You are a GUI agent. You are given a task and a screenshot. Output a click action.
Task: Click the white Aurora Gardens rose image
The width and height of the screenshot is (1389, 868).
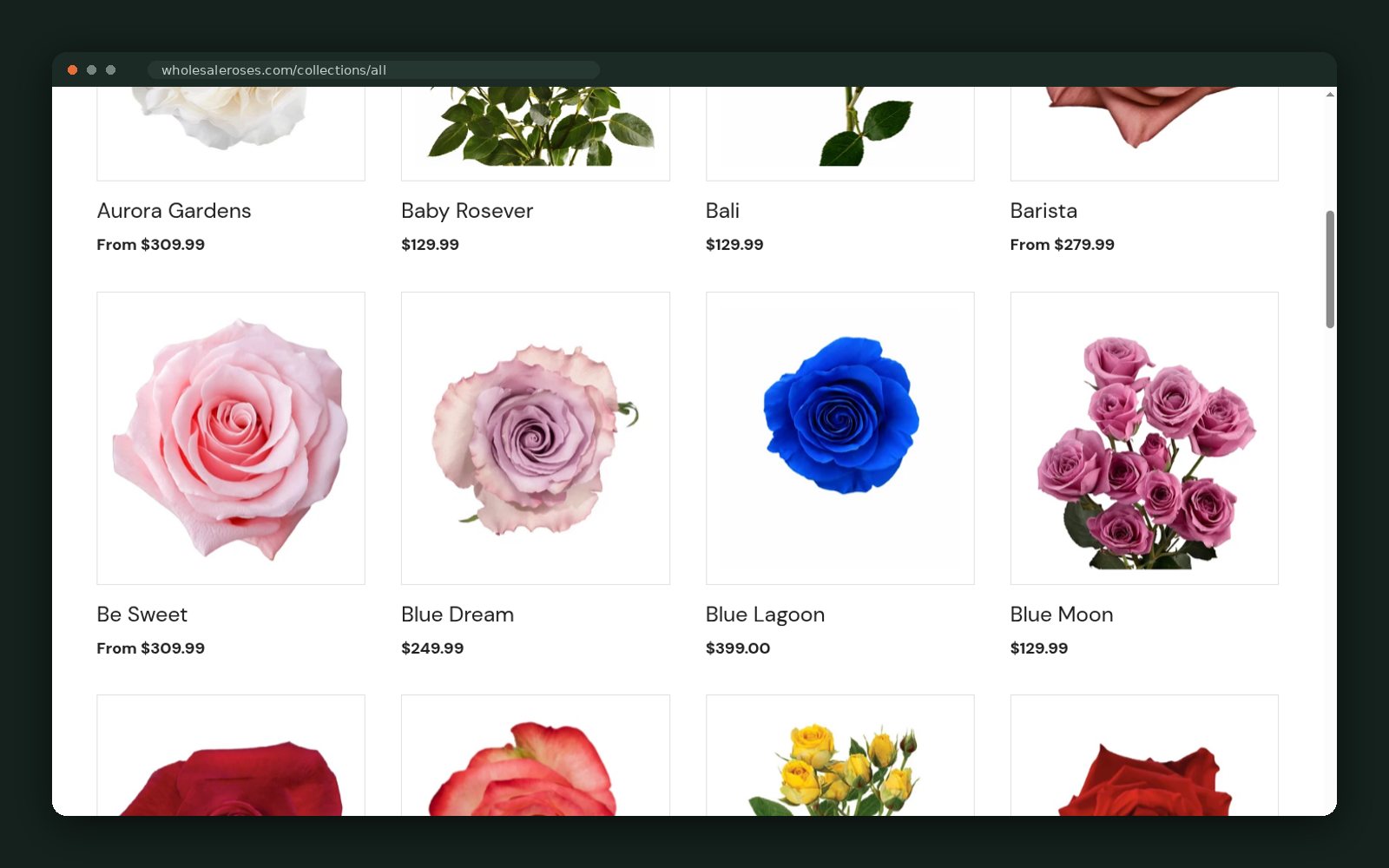tap(231, 133)
